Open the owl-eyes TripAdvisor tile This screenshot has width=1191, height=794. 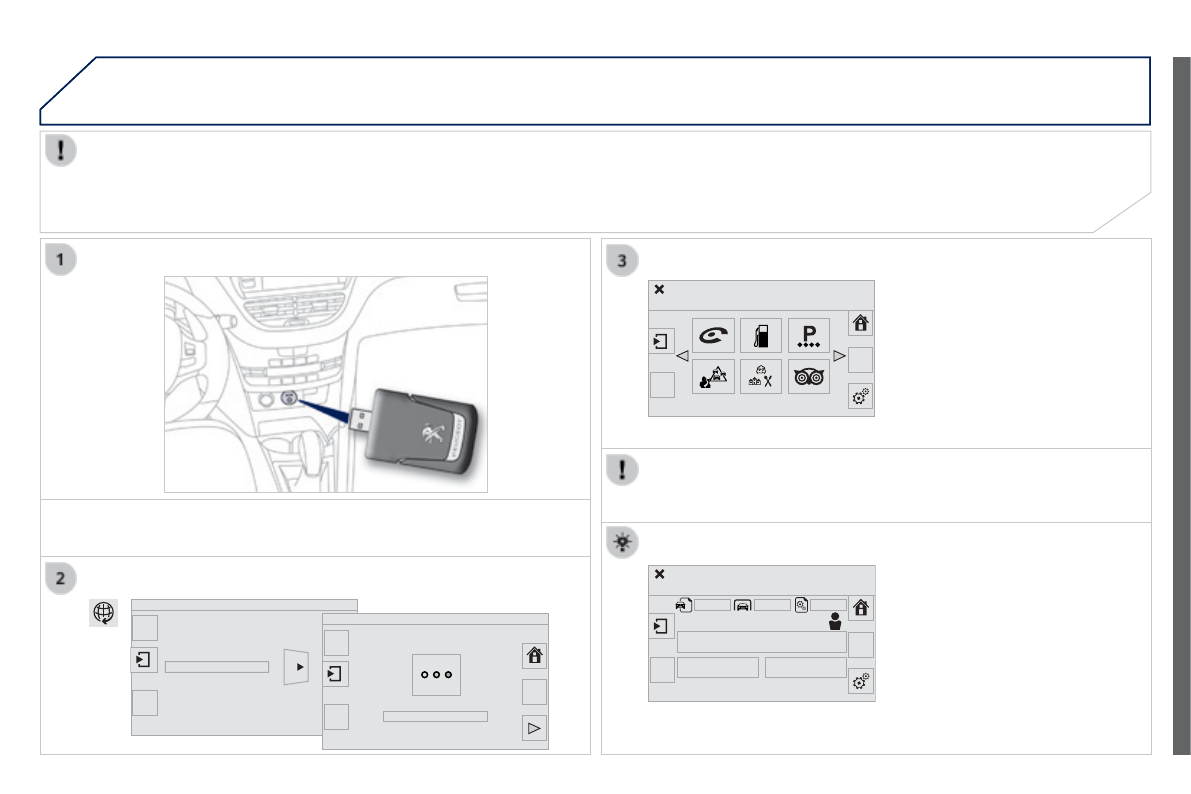pos(808,377)
